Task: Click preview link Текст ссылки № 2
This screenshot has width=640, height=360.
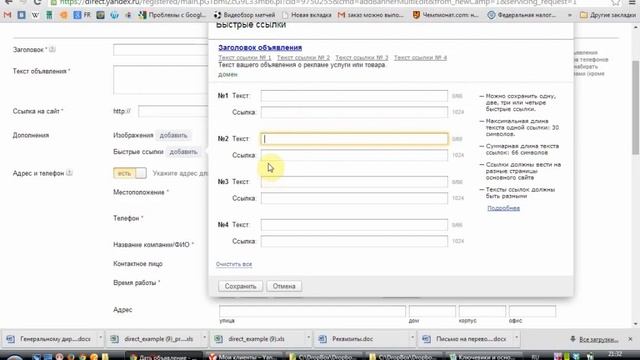Action: click(303, 58)
